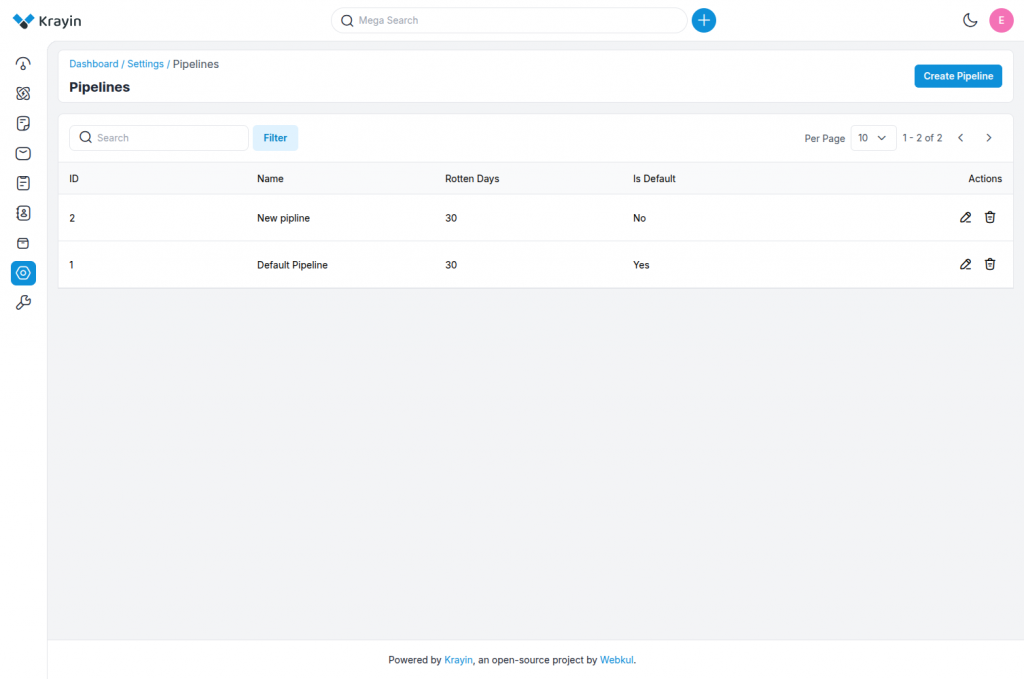Click the Name column header
Viewport: 1024px width, 679px height.
point(270,178)
